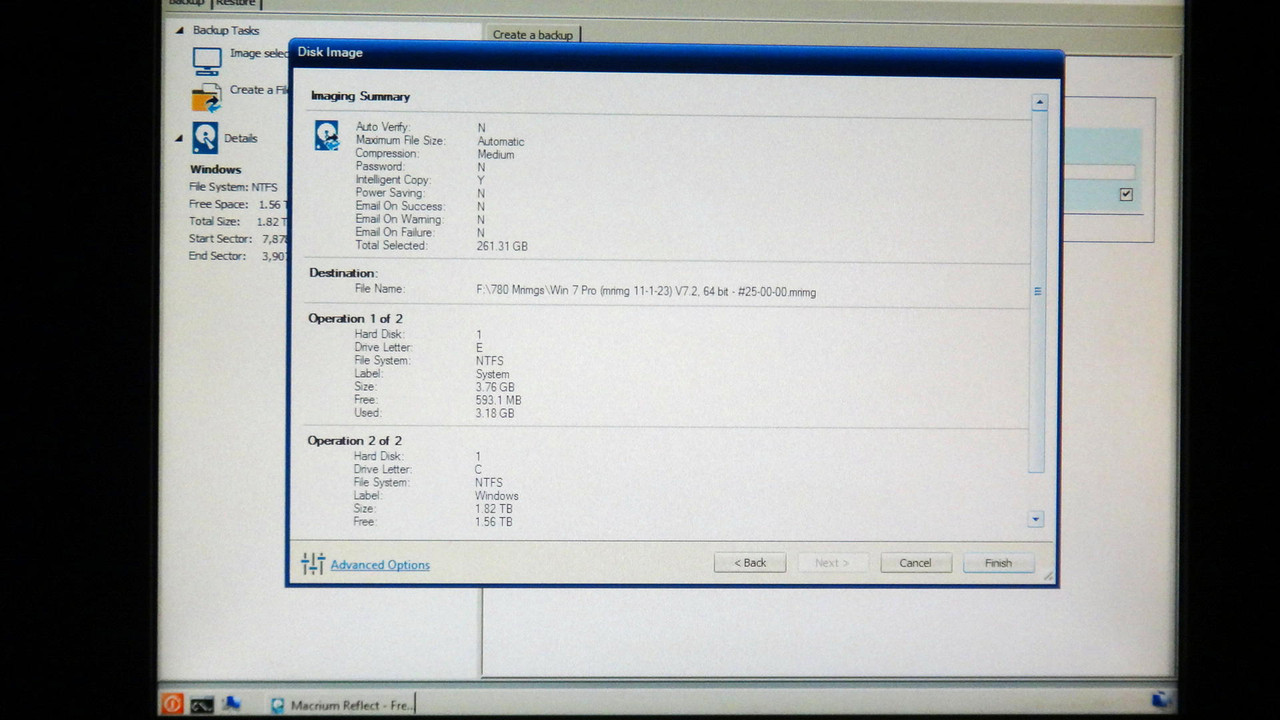Click the Total Selected 261.31 GB value
1280x720 pixels.
tap(502, 246)
